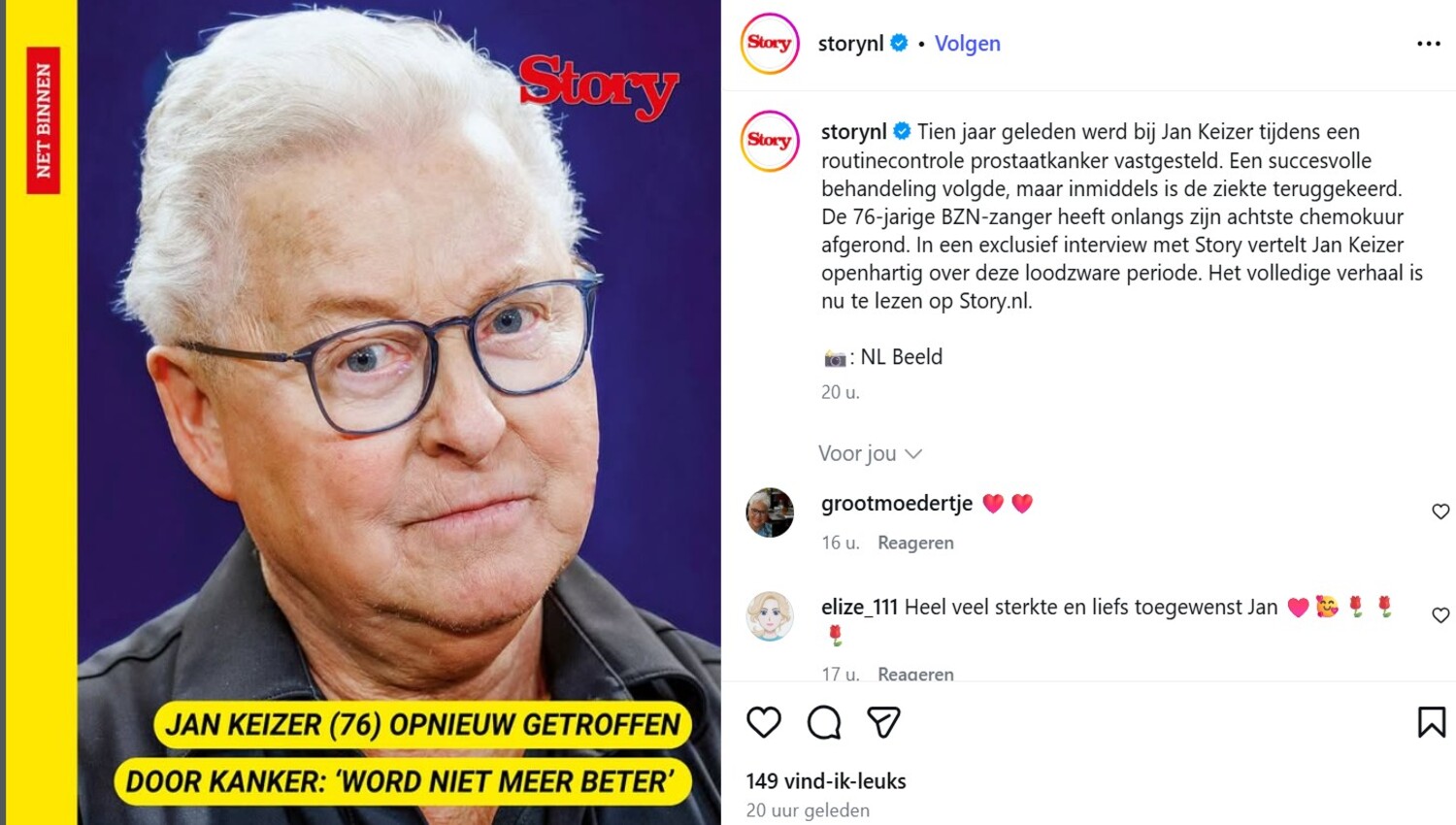Reply to elize_111 via Reageren
Viewport: 1456px width, 825px height.
coord(915,674)
